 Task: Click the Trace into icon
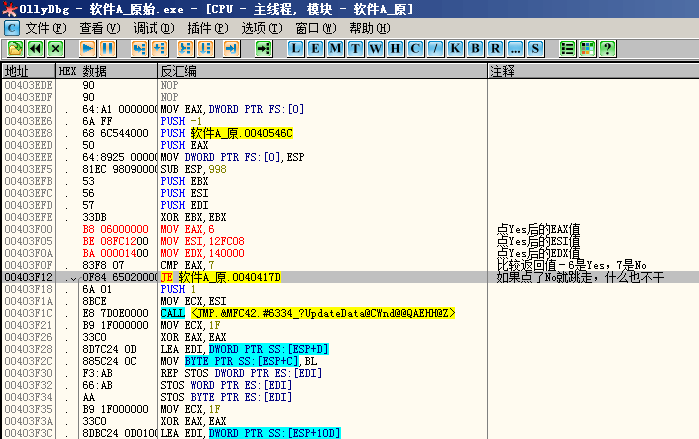(185, 49)
